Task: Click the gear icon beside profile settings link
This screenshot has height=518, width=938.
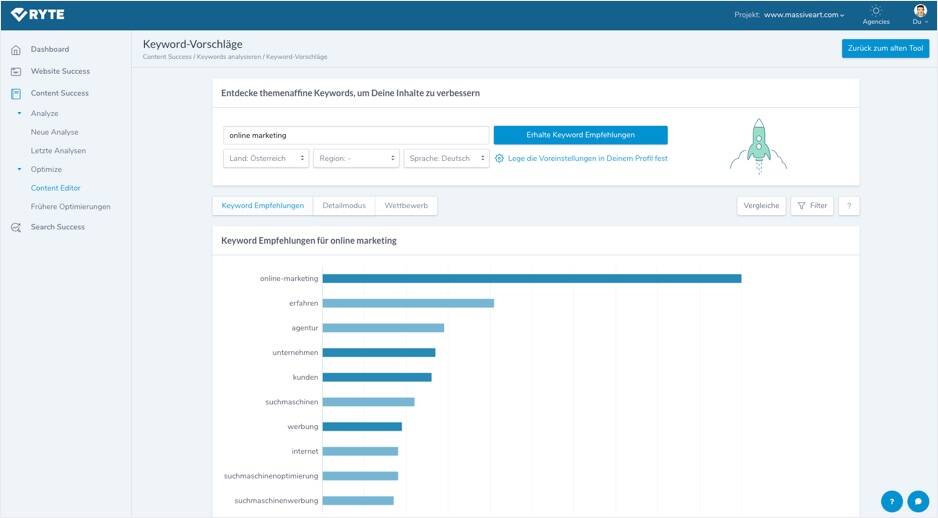Action: pyautogui.click(x=500, y=158)
